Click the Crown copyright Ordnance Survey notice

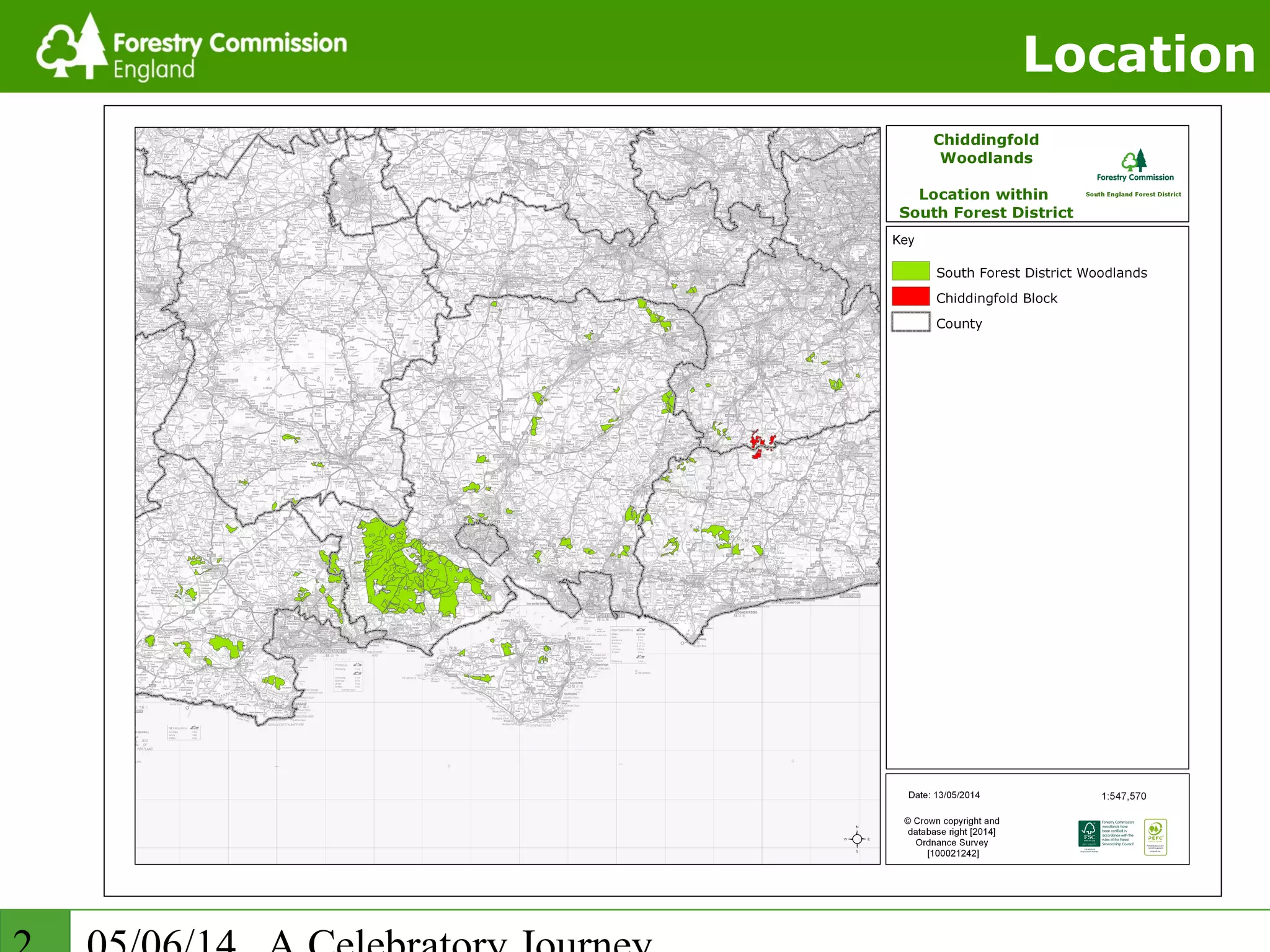[x=952, y=837]
